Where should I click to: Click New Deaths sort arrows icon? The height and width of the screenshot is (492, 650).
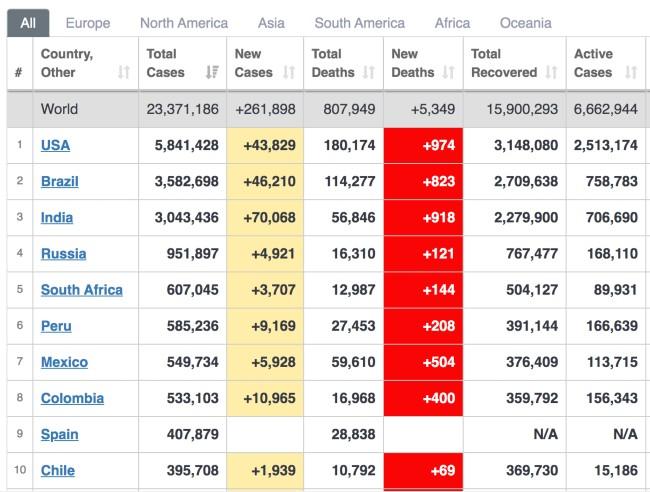pos(448,72)
